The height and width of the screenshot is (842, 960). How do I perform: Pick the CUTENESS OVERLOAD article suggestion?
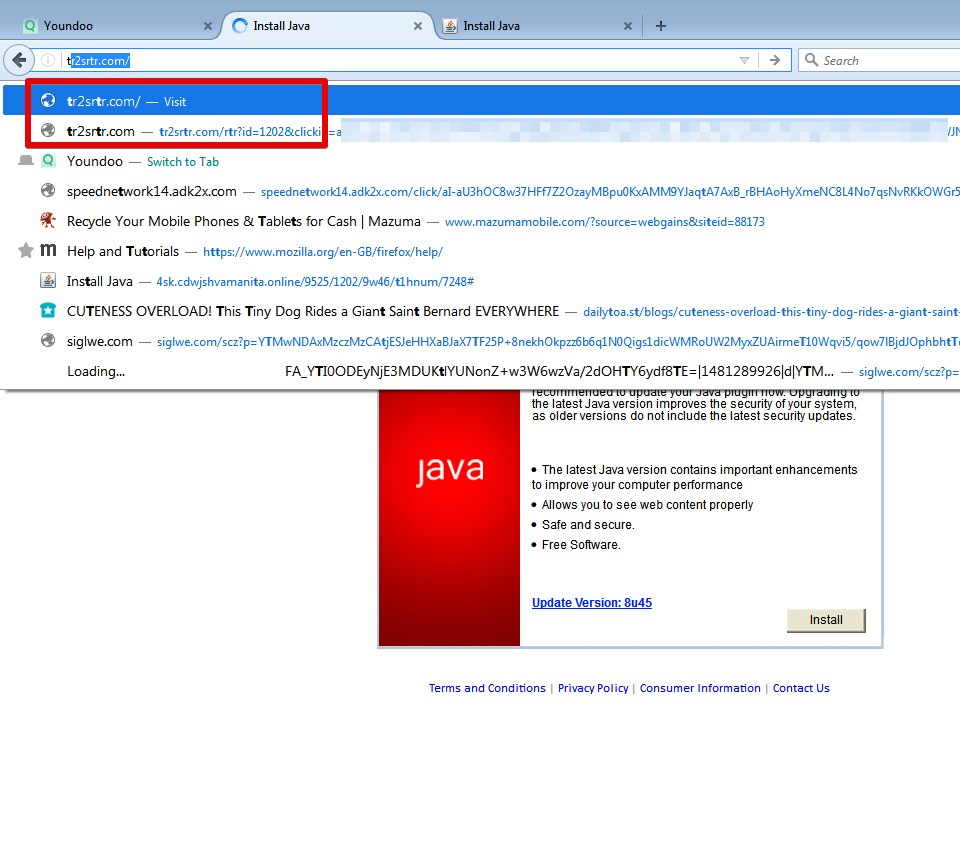pos(313,311)
